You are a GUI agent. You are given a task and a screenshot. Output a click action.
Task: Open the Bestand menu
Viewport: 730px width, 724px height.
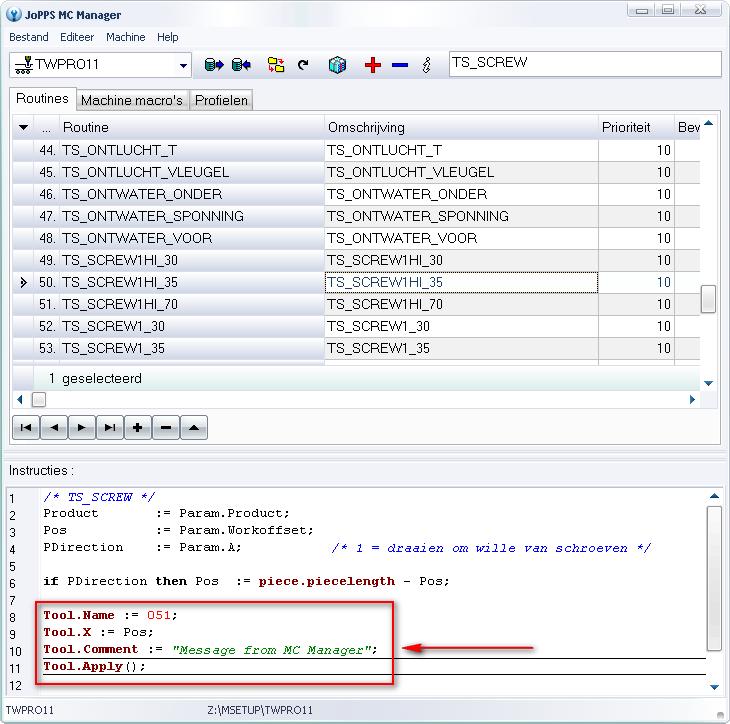click(x=29, y=37)
